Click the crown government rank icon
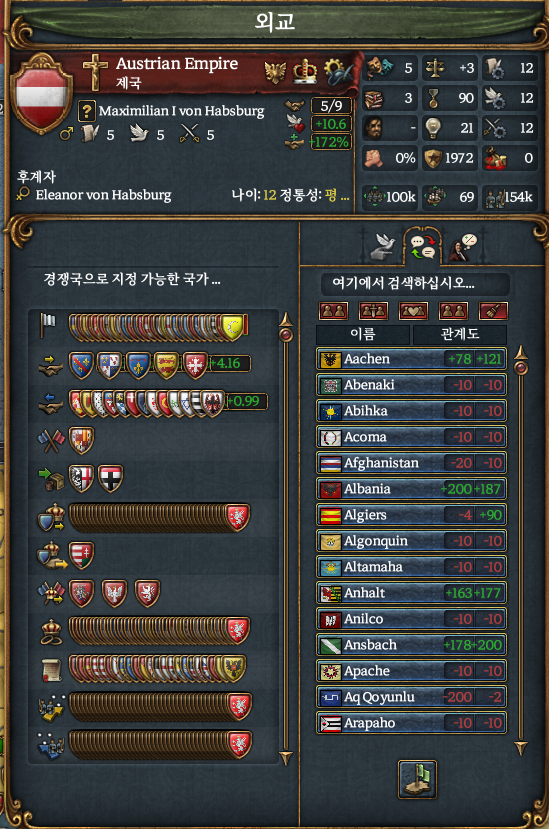This screenshot has height=829, width=549. [x=305, y=71]
